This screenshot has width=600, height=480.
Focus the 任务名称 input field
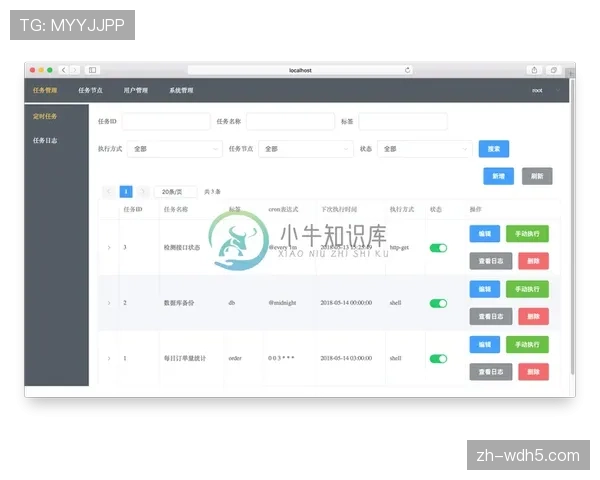click(x=290, y=121)
